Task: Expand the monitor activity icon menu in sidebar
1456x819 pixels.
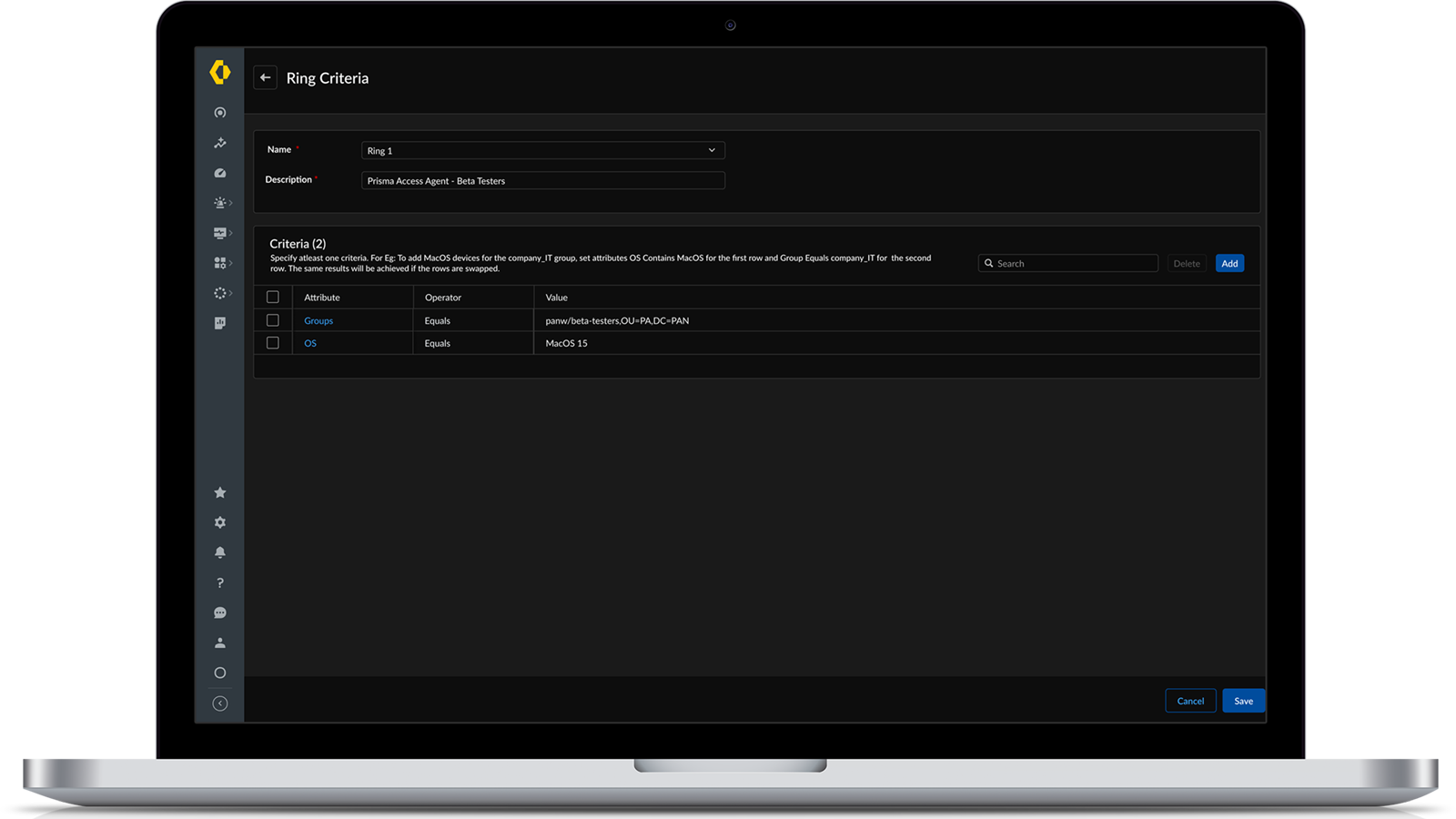Action: coord(221,233)
